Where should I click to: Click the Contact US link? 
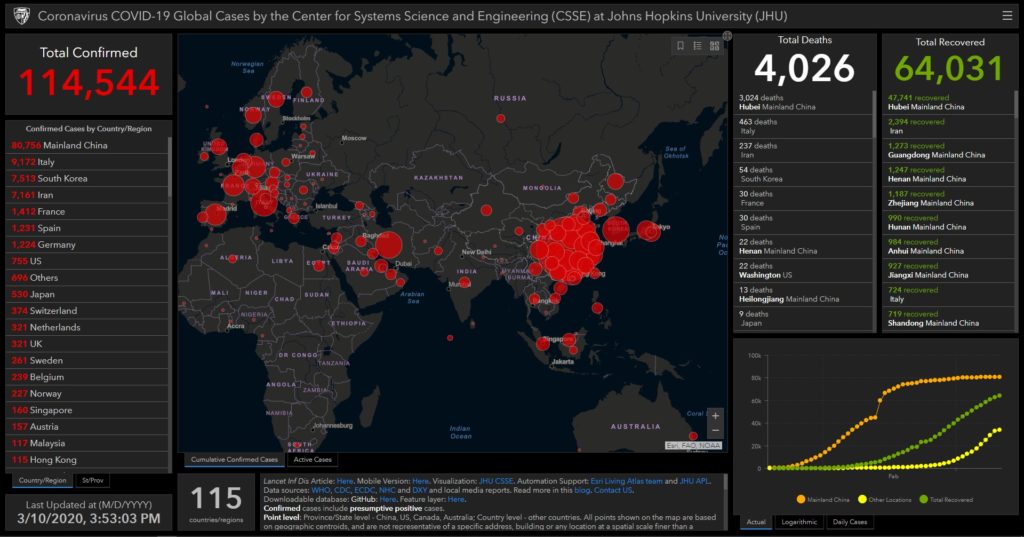[613, 490]
